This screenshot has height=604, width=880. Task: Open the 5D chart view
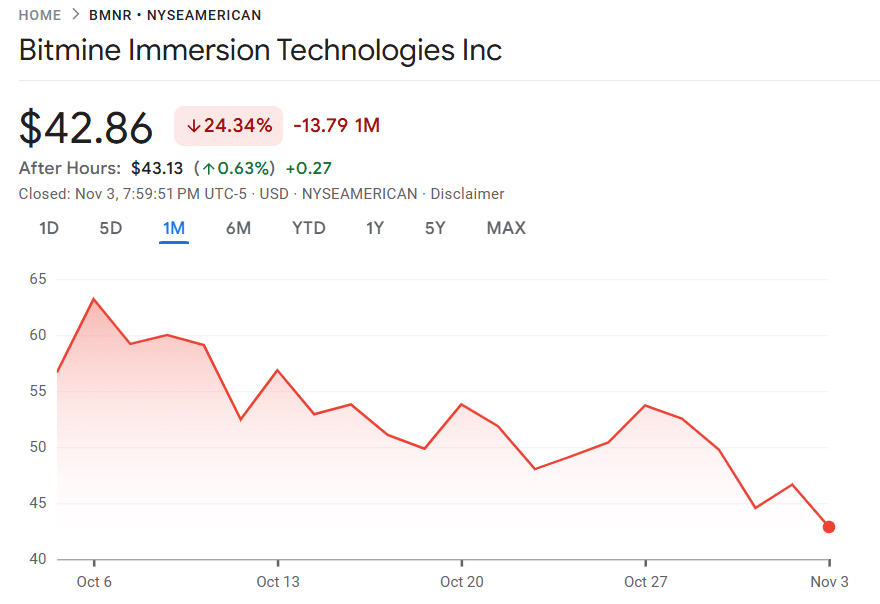(x=110, y=228)
